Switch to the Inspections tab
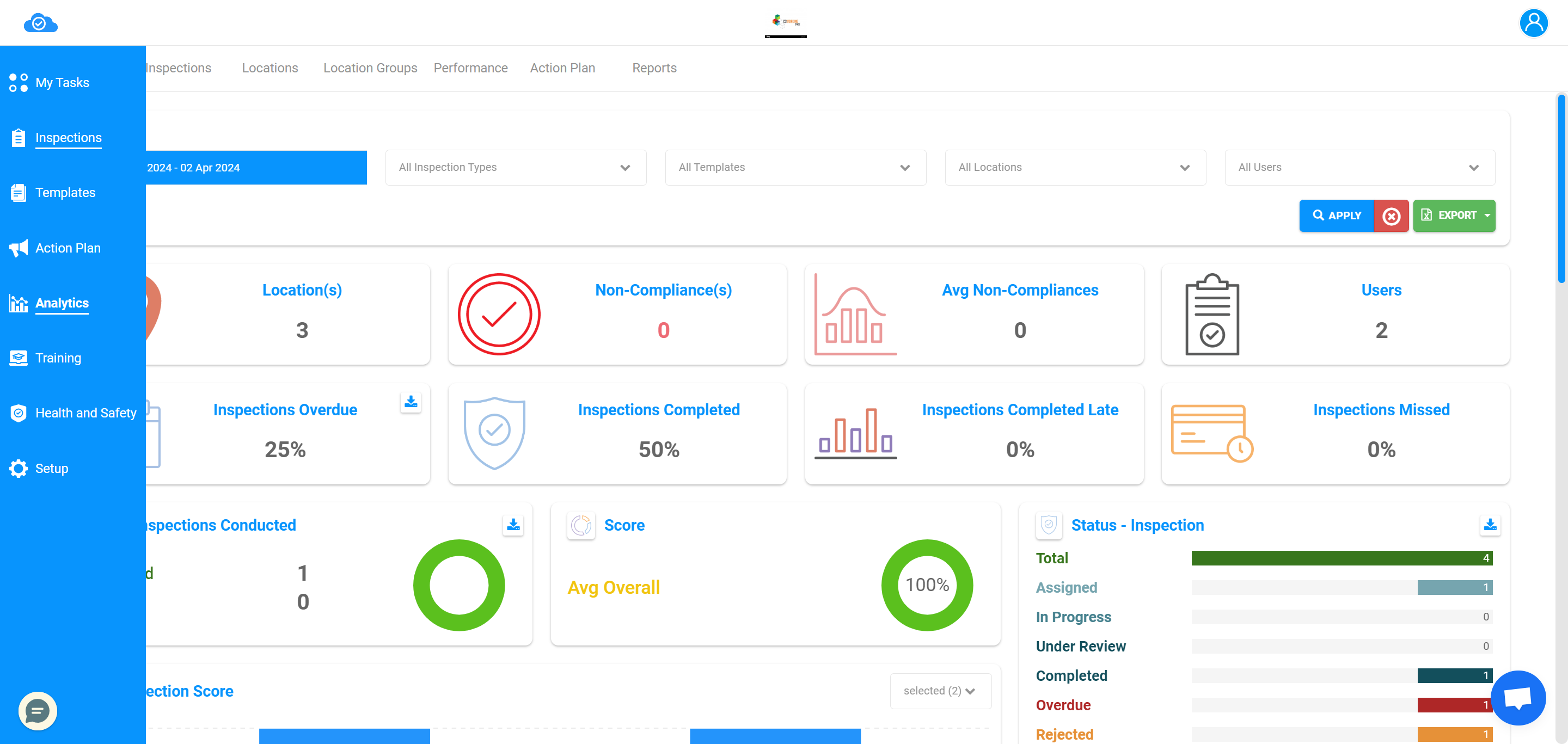Screen dimensions: 1568x744 point(179,67)
